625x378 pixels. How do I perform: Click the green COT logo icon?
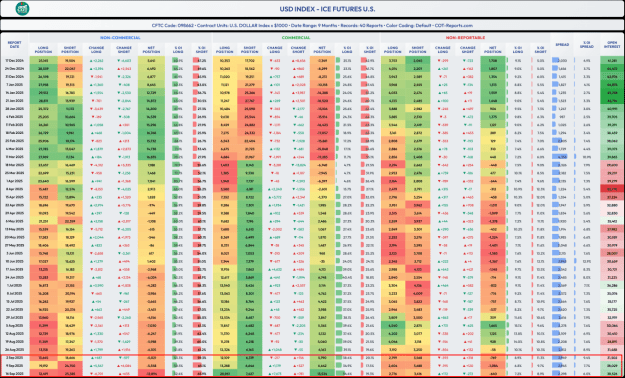click(22, 9)
